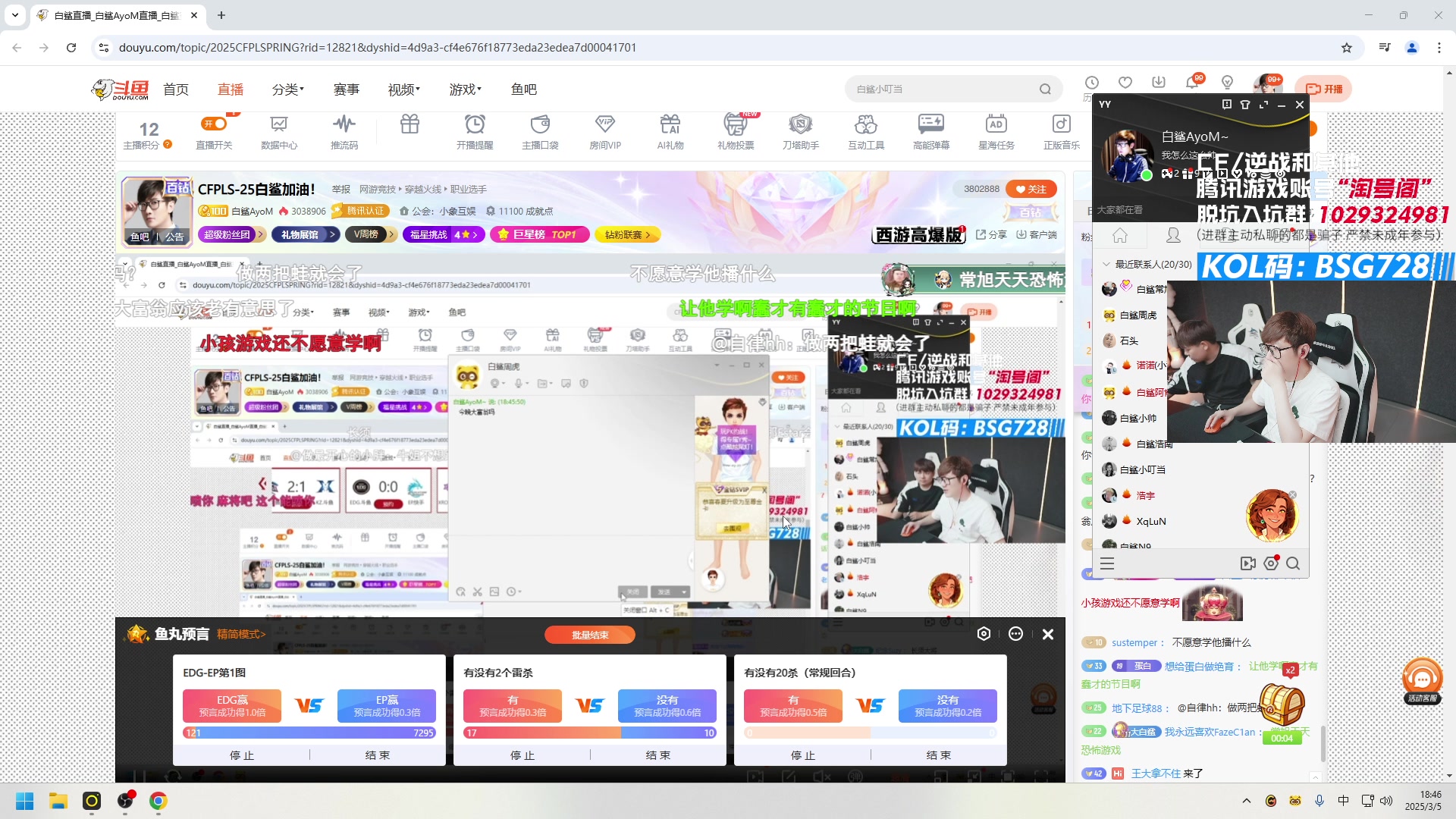Click the lightbulb icon in the header
This screenshot has height=819, width=1456.
[1227, 83]
